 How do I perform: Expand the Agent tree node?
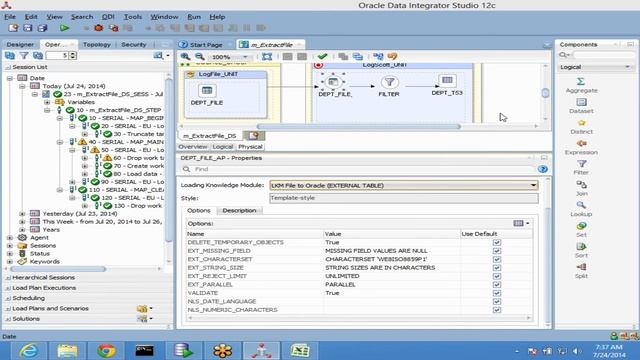tap(10, 238)
